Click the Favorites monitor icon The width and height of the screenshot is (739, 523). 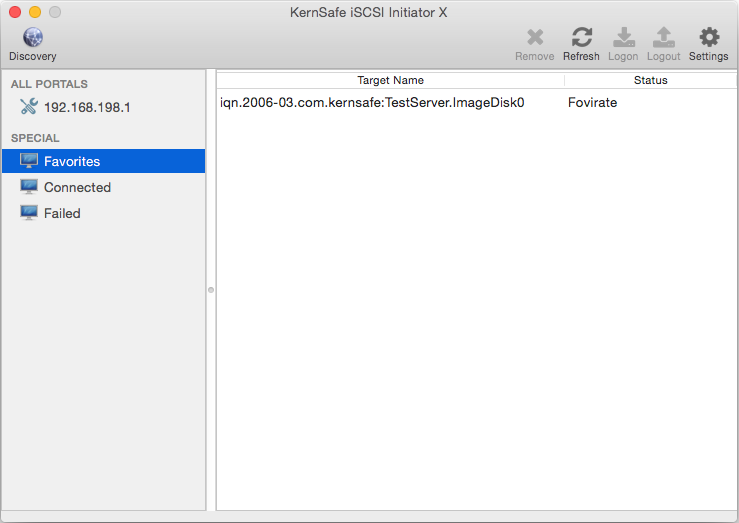(29, 161)
